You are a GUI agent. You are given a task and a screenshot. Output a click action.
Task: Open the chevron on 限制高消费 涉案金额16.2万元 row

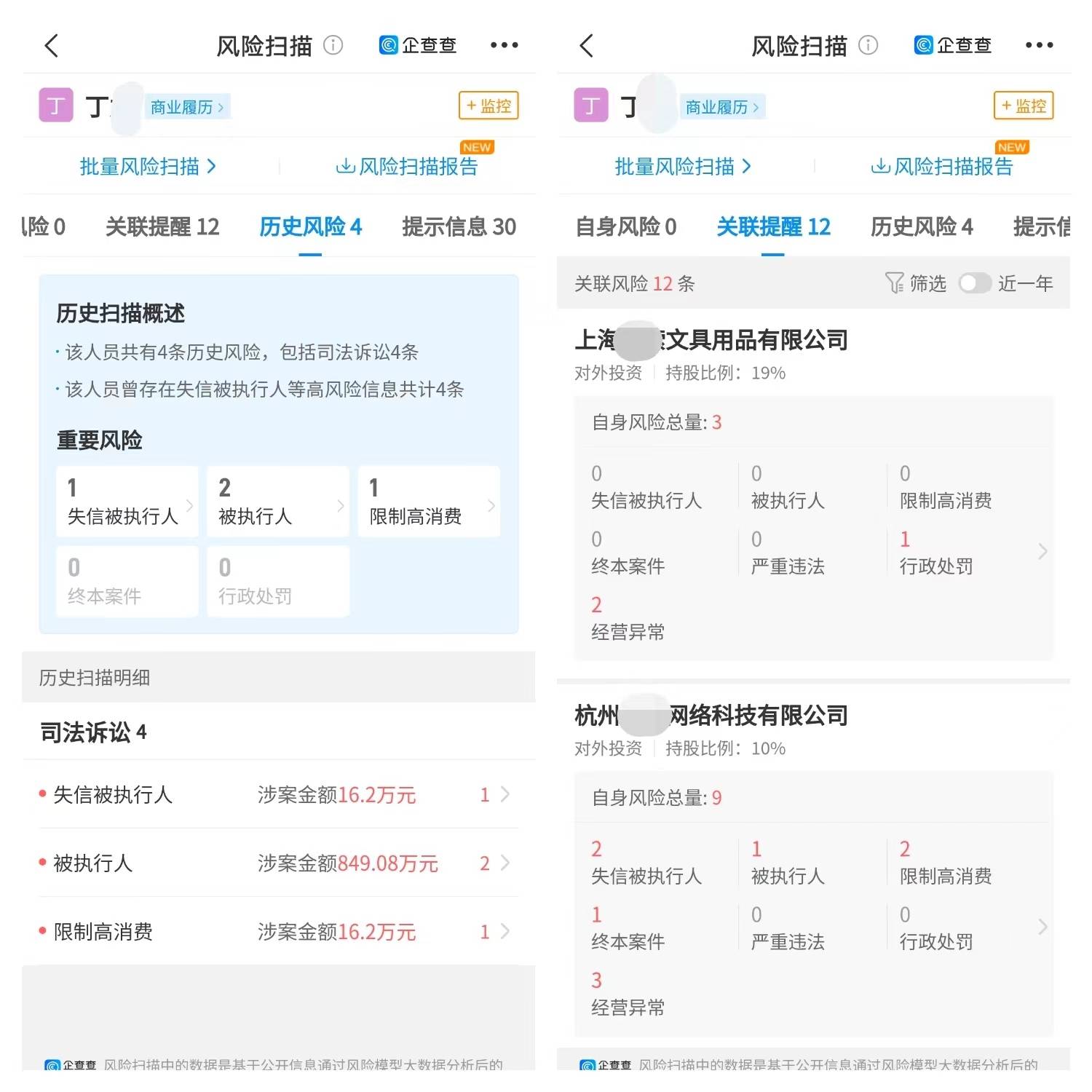click(x=505, y=932)
